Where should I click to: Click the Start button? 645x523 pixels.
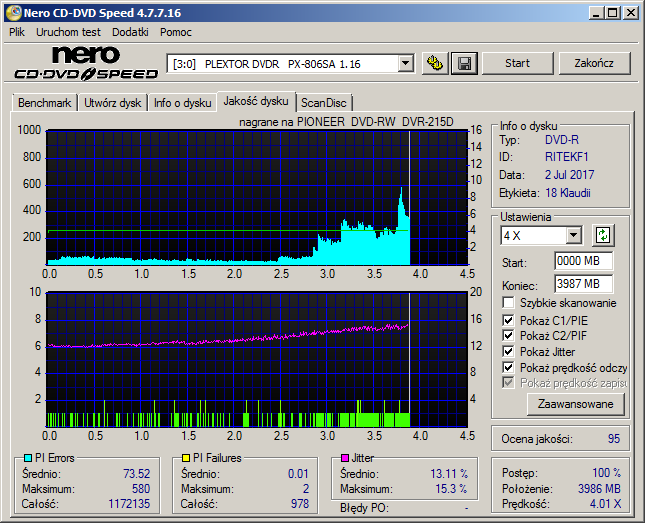pyautogui.click(x=517, y=63)
